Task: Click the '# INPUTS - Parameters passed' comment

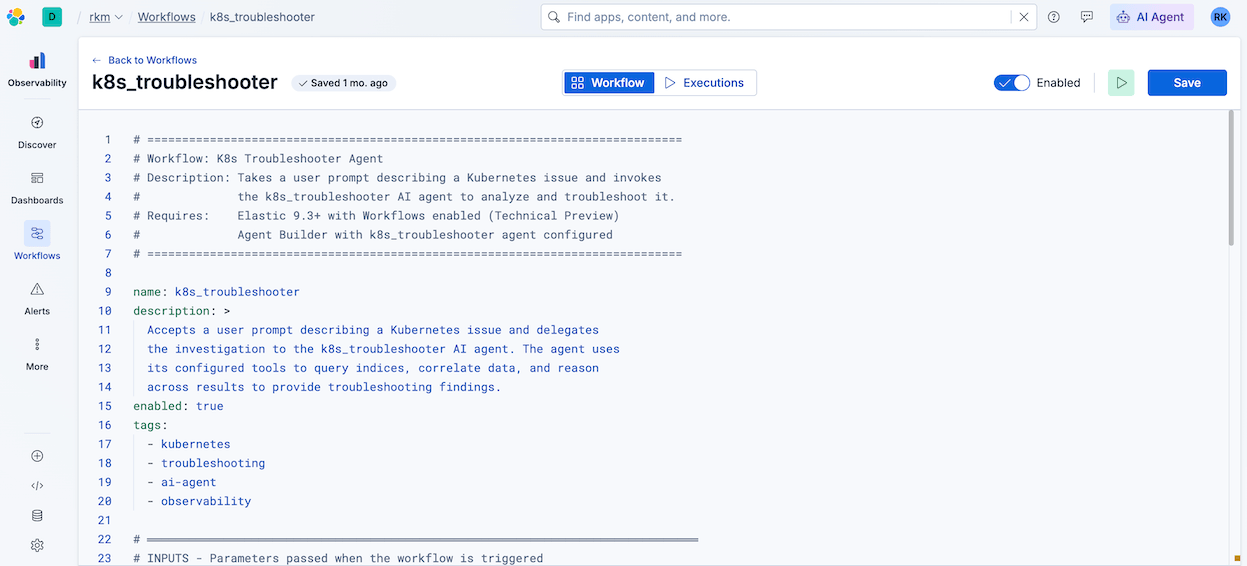Action: (x=338, y=558)
